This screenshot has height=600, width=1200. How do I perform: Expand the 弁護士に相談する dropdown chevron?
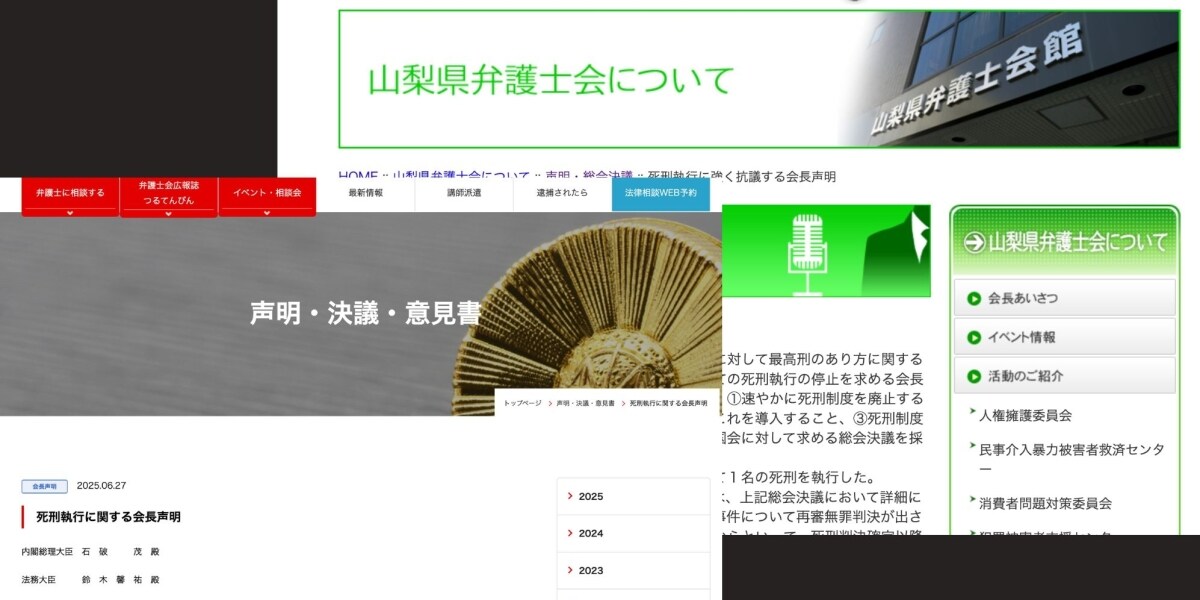68,208
